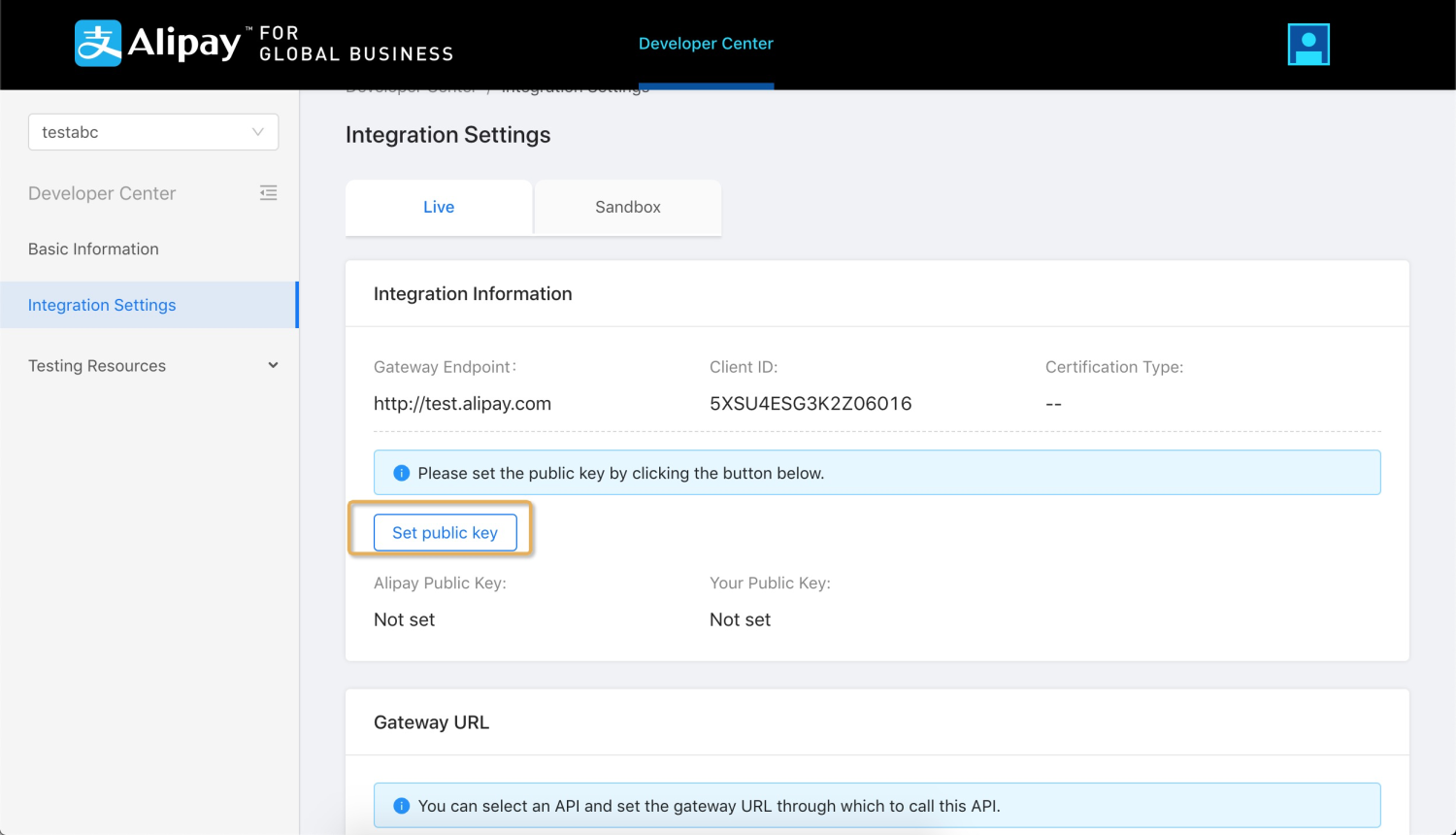
Task: Click the Client ID value 5XSU4ESG3K2Z06016
Action: 811,404
